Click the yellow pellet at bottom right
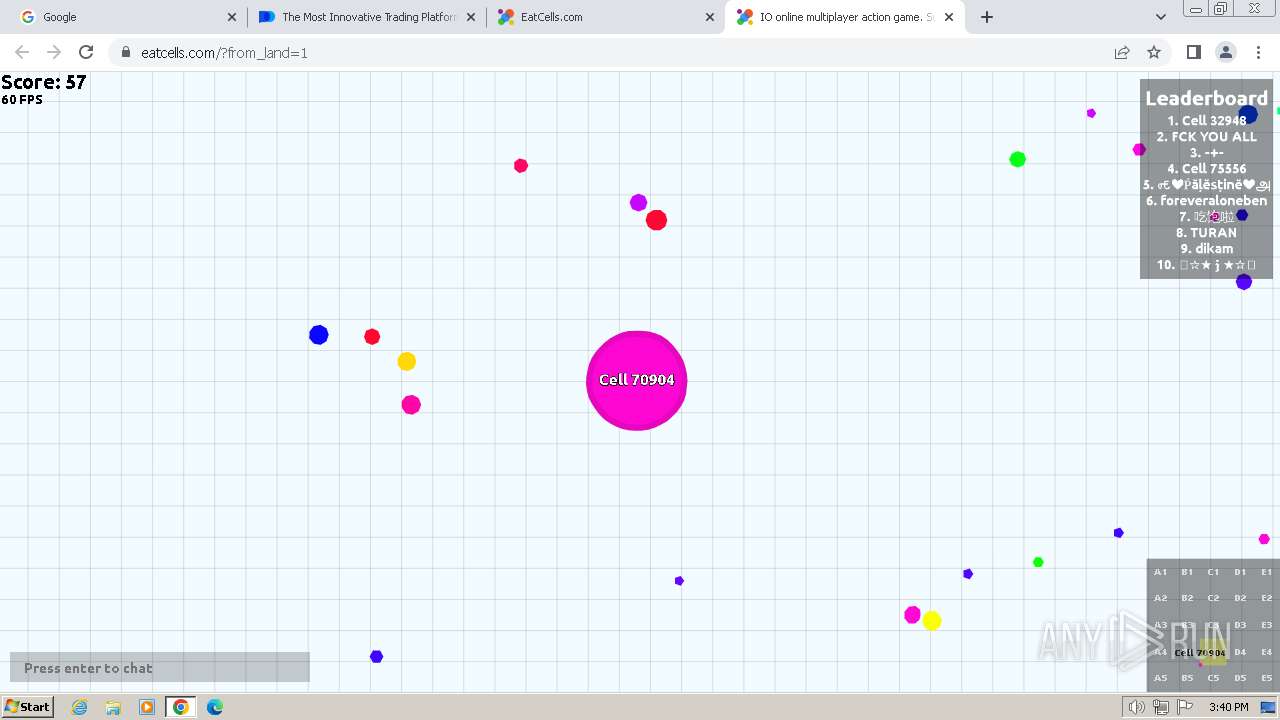The width and height of the screenshot is (1280, 720). coord(932,621)
